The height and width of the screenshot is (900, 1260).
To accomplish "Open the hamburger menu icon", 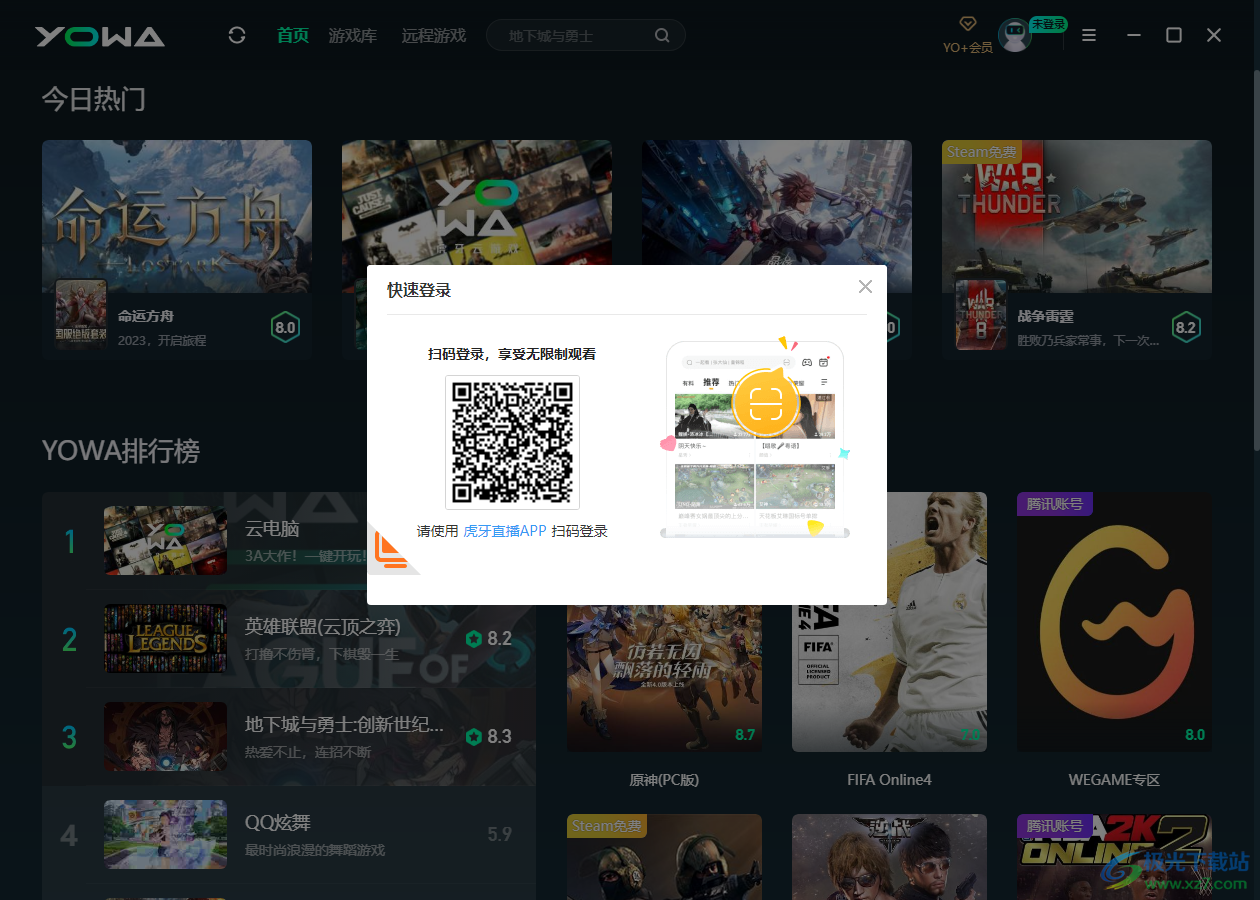I will click(x=1089, y=36).
